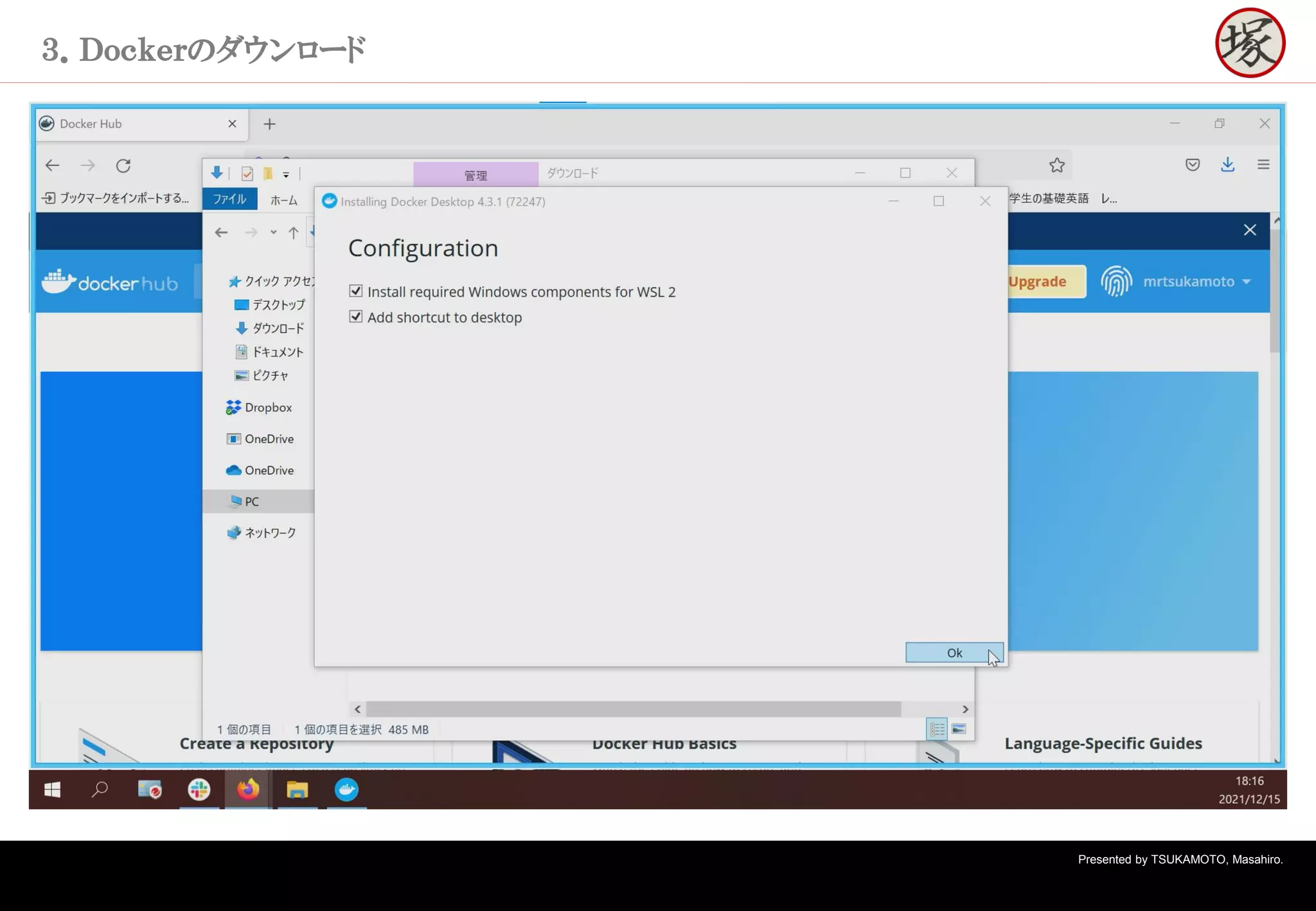Select Dropbox in navigation pane
This screenshot has height=911, width=1316.
pos(259,407)
